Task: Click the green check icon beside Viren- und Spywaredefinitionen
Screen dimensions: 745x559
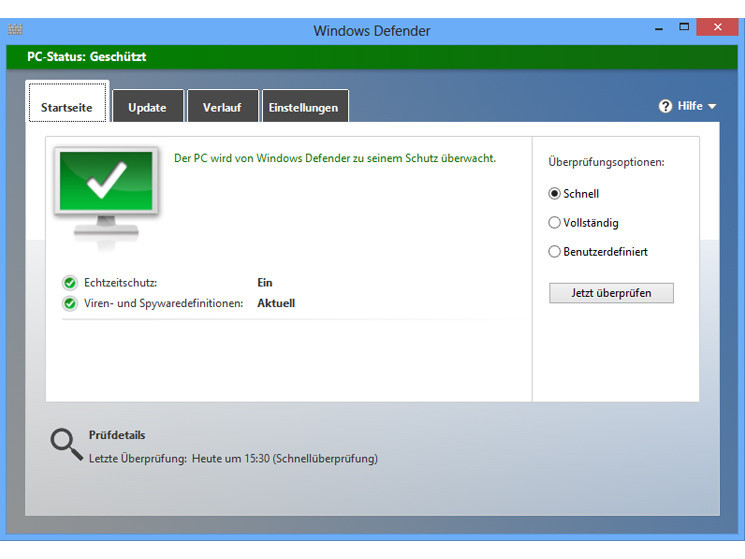Action: point(70,303)
